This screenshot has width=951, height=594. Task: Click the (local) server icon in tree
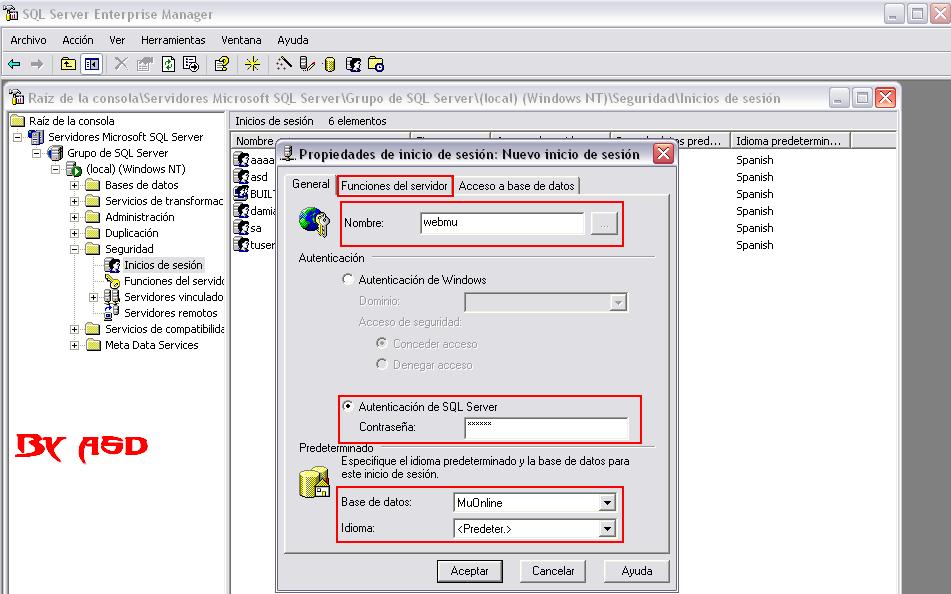pos(74,169)
